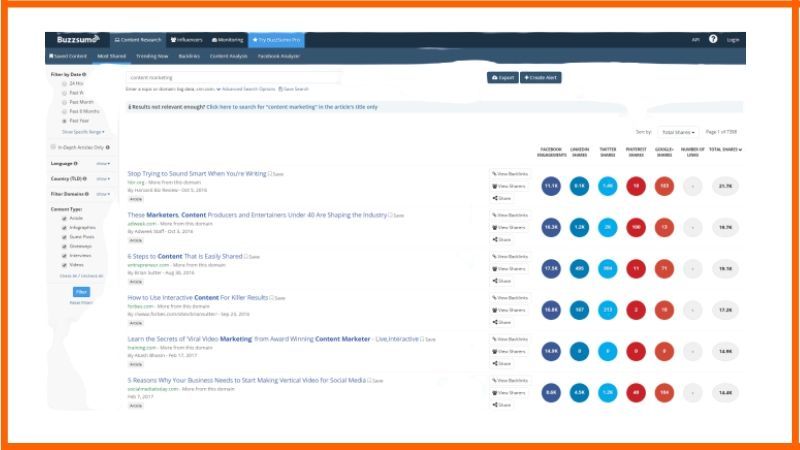Screen dimensions: 800x450
Task: Click the Login link
Action: pos(733,40)
